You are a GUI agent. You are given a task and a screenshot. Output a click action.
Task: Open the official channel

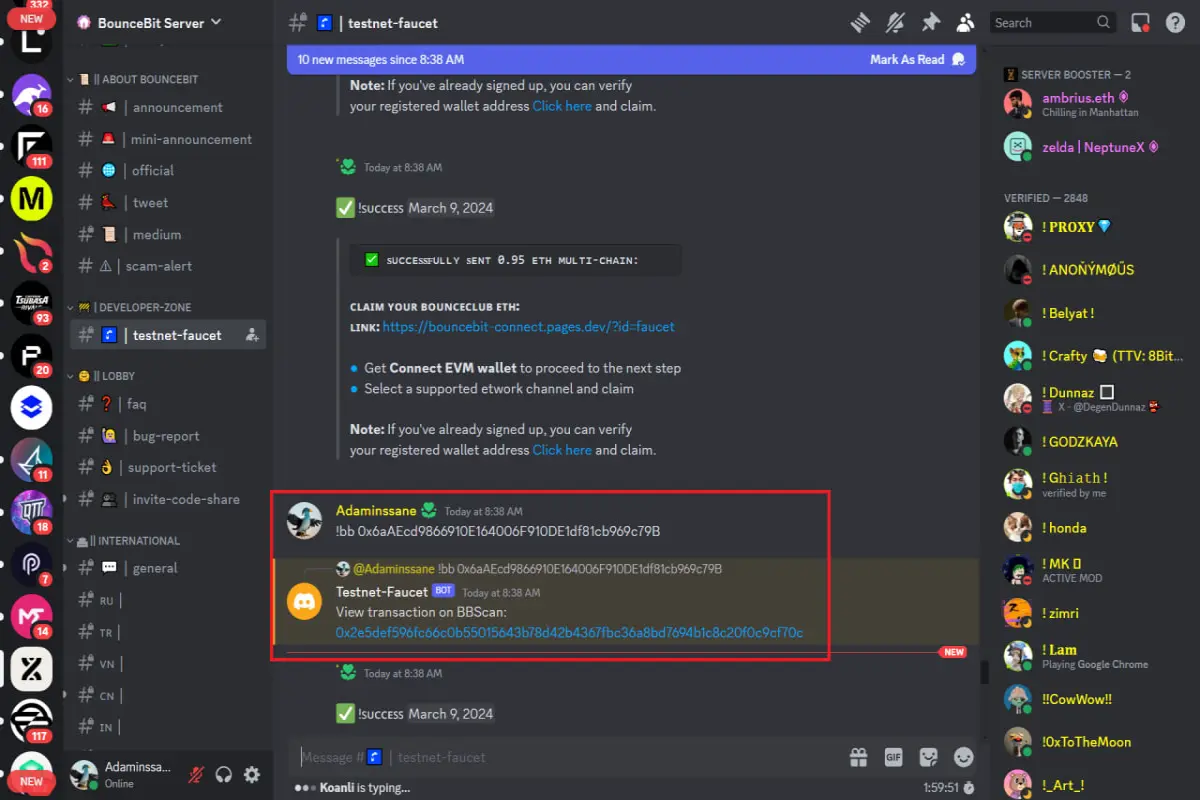point(168,170)
